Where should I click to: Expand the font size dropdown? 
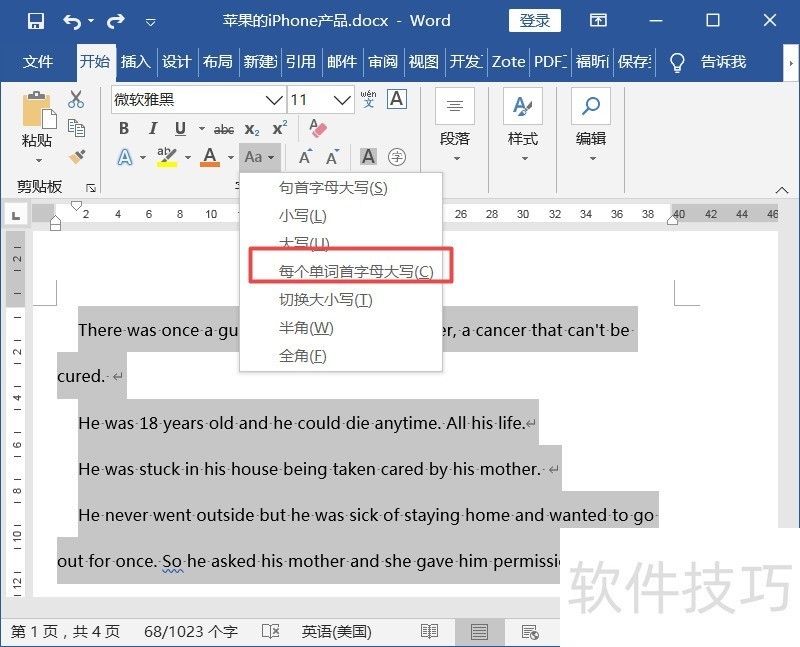pos(343,100)
